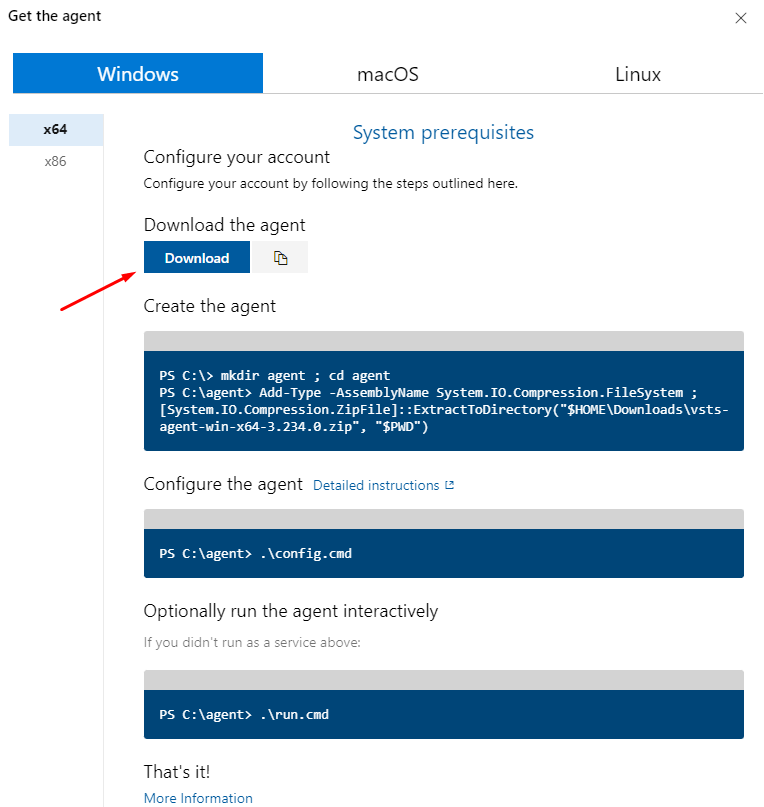Open the Detailed instructions link

pyautogui.click(x=376, y=485)
